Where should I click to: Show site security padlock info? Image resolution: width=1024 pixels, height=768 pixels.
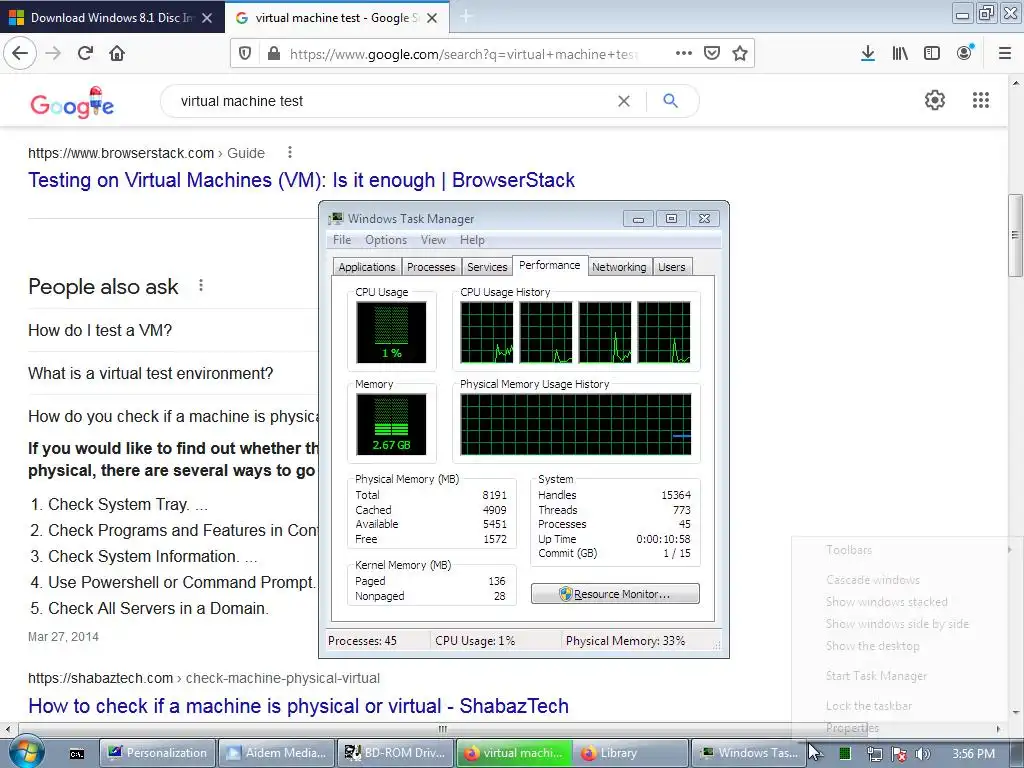[274, 54]
